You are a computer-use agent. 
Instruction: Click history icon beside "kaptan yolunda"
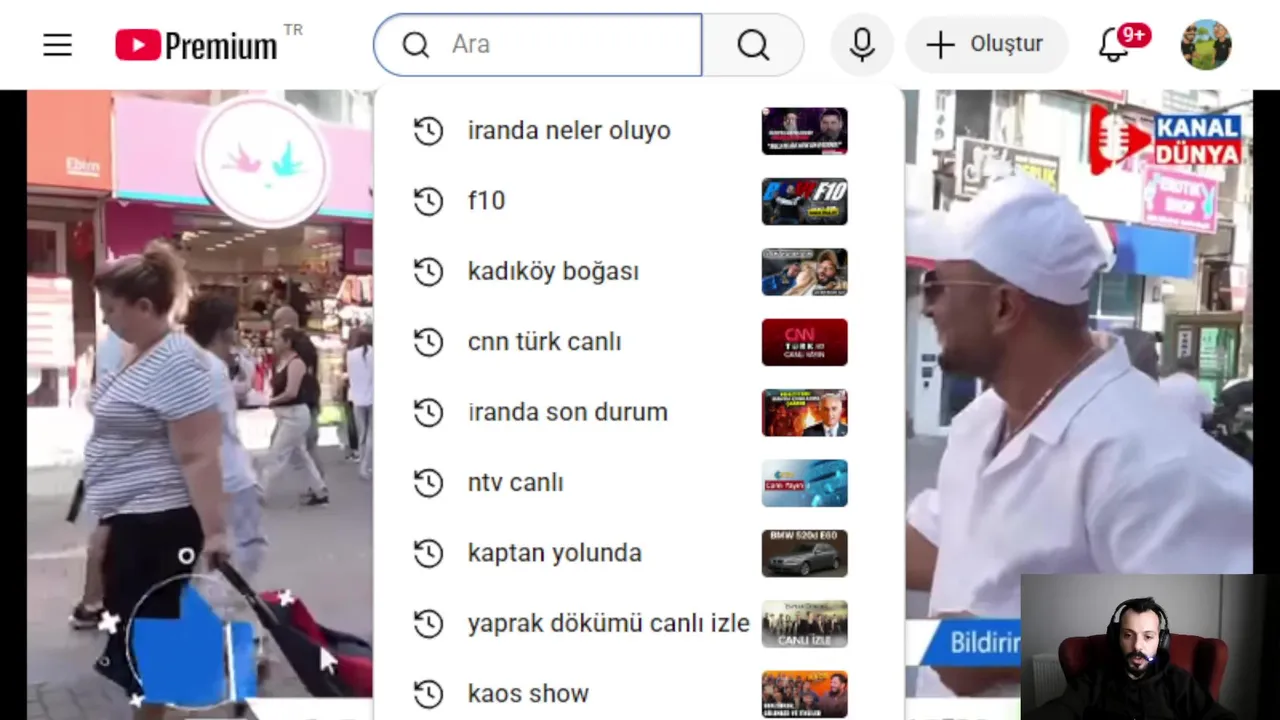pyautogui.click(x=428, y=553)
